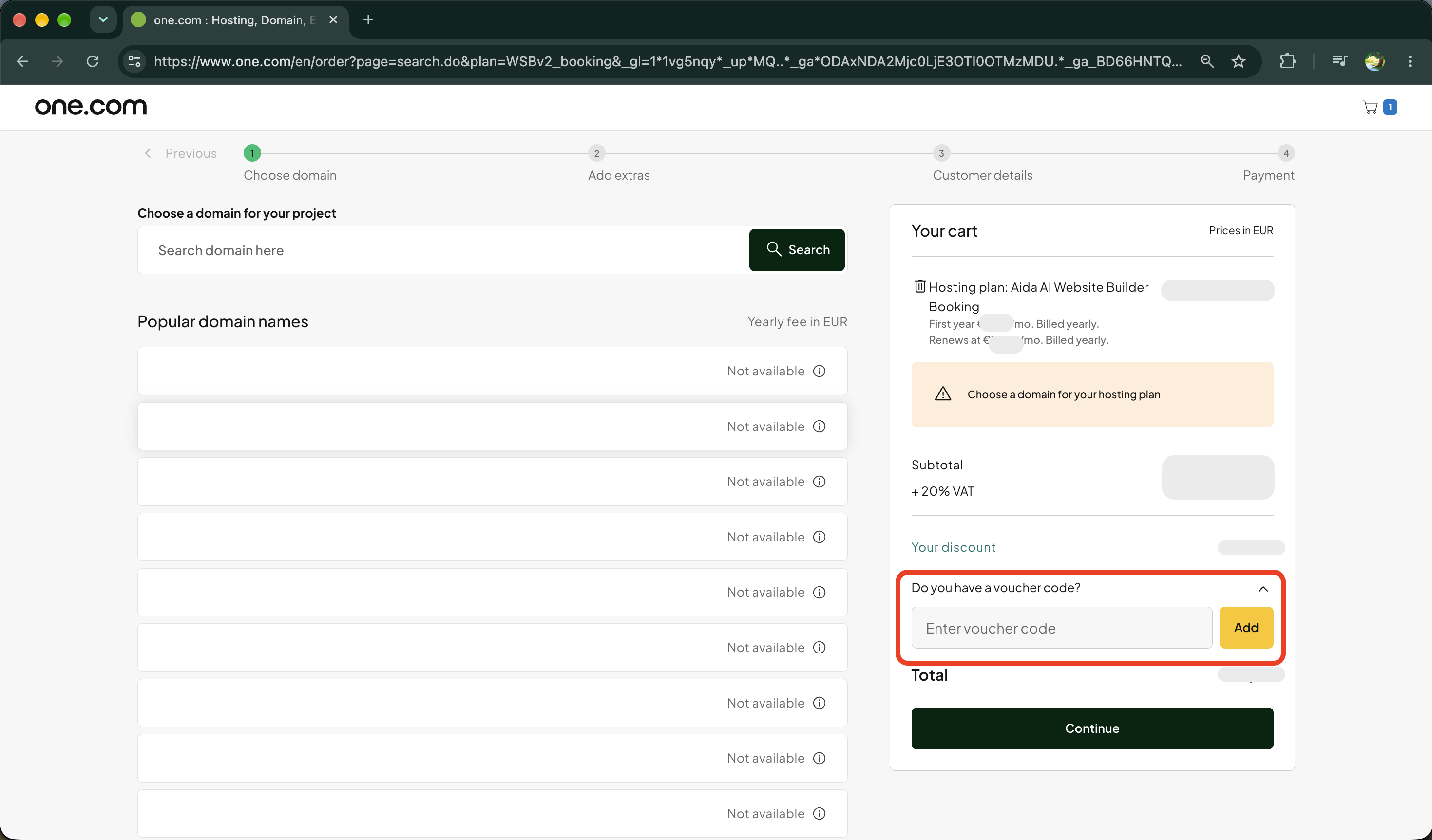1432x840 pixels.
Task: Open the shopping cart icon
Action: click(x=1370, y=107)
